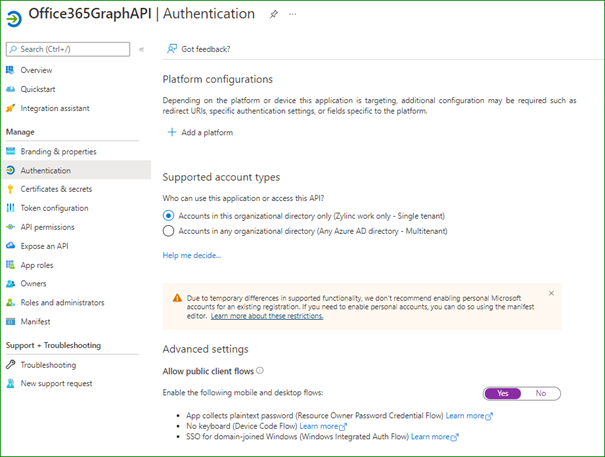Open Learn more for Resource Owner Password Flow
Screen dimensions: 605x457
(x=469, y=416)
